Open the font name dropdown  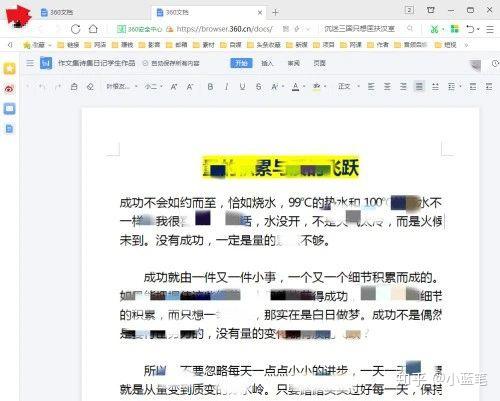point(122,87)
